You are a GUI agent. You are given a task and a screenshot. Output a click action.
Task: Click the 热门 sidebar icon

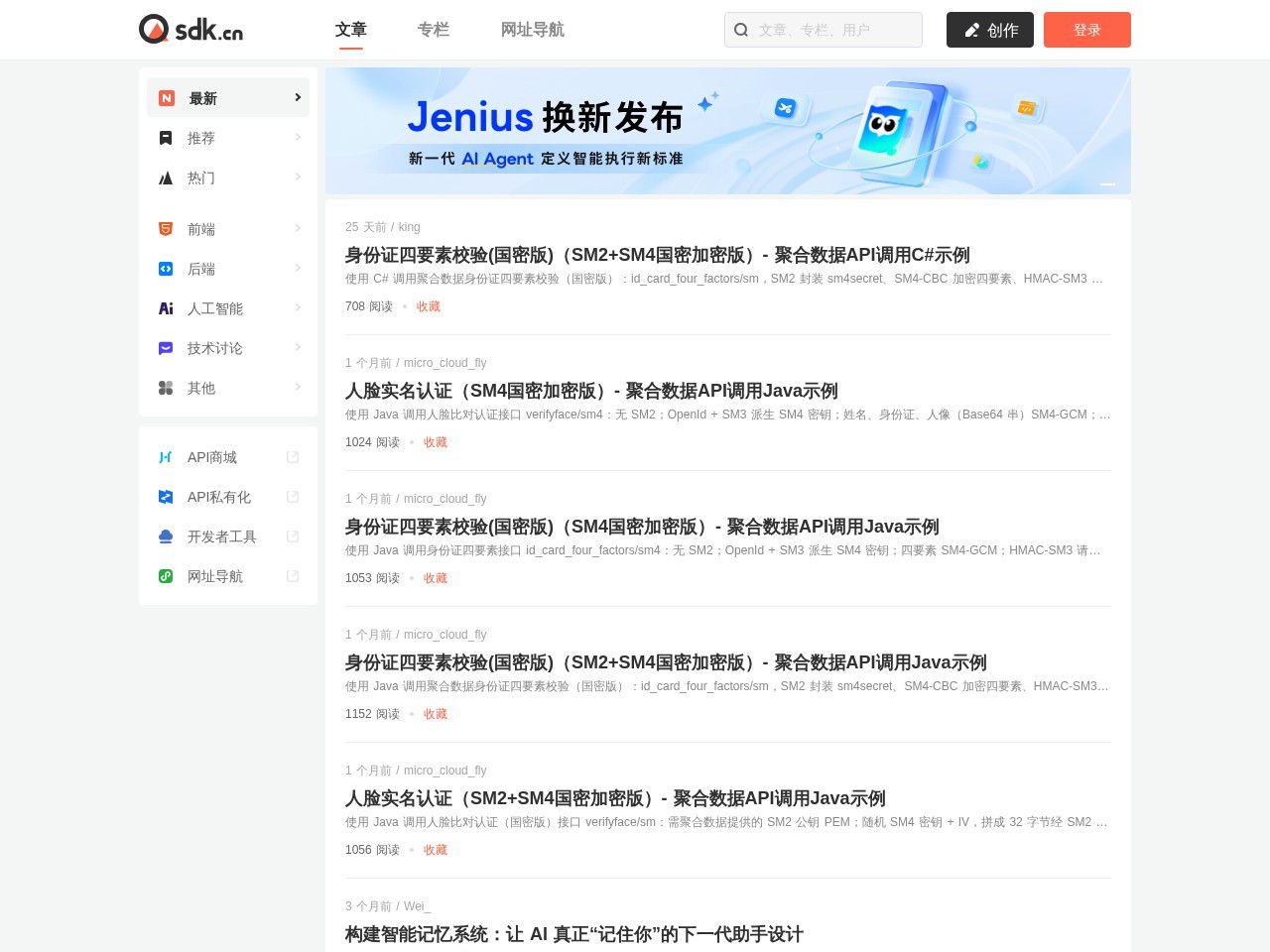point(166,178)
